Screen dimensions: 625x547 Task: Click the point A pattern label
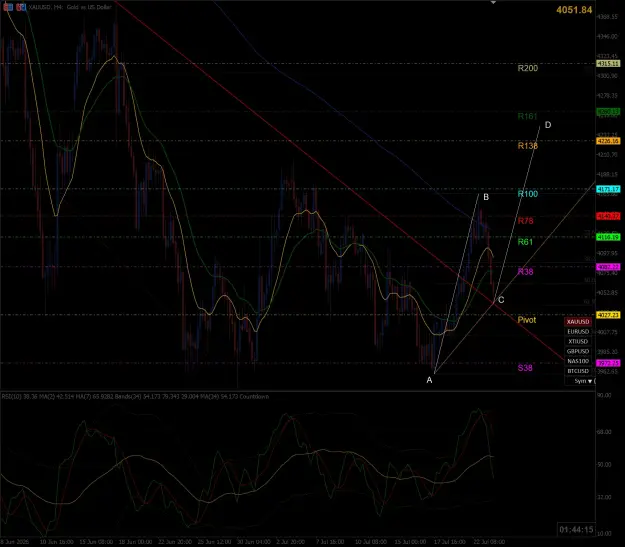(x=429, y=380)
